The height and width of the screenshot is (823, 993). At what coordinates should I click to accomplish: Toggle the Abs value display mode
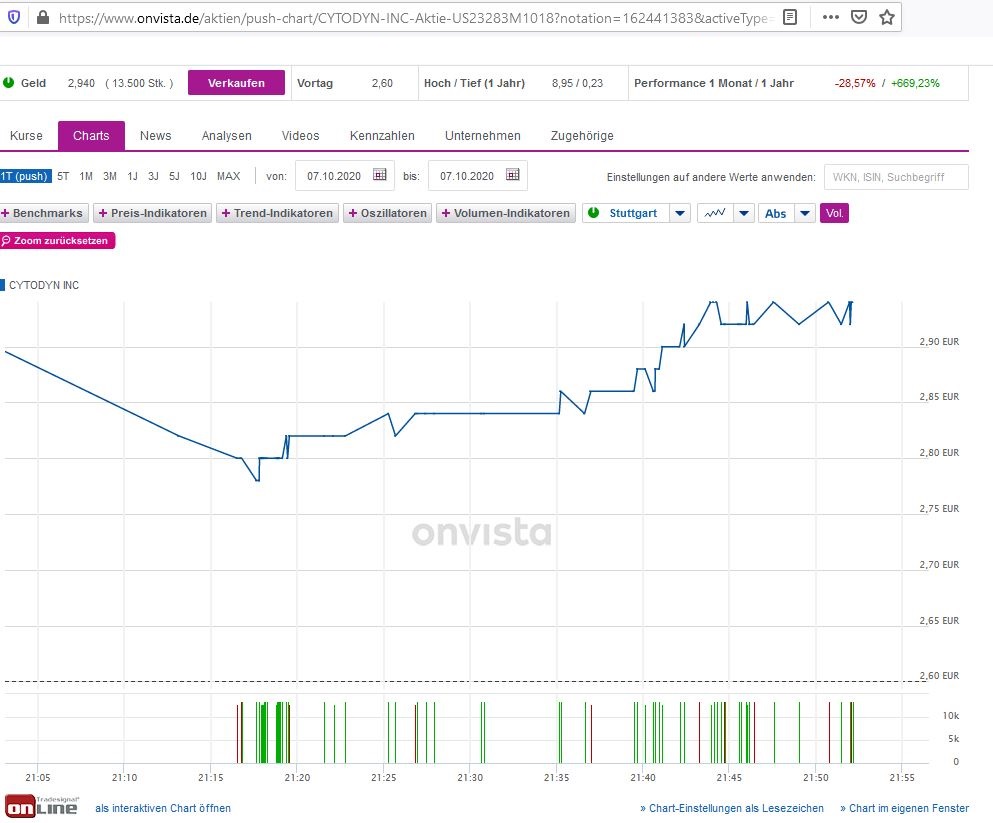click(774, 213)
